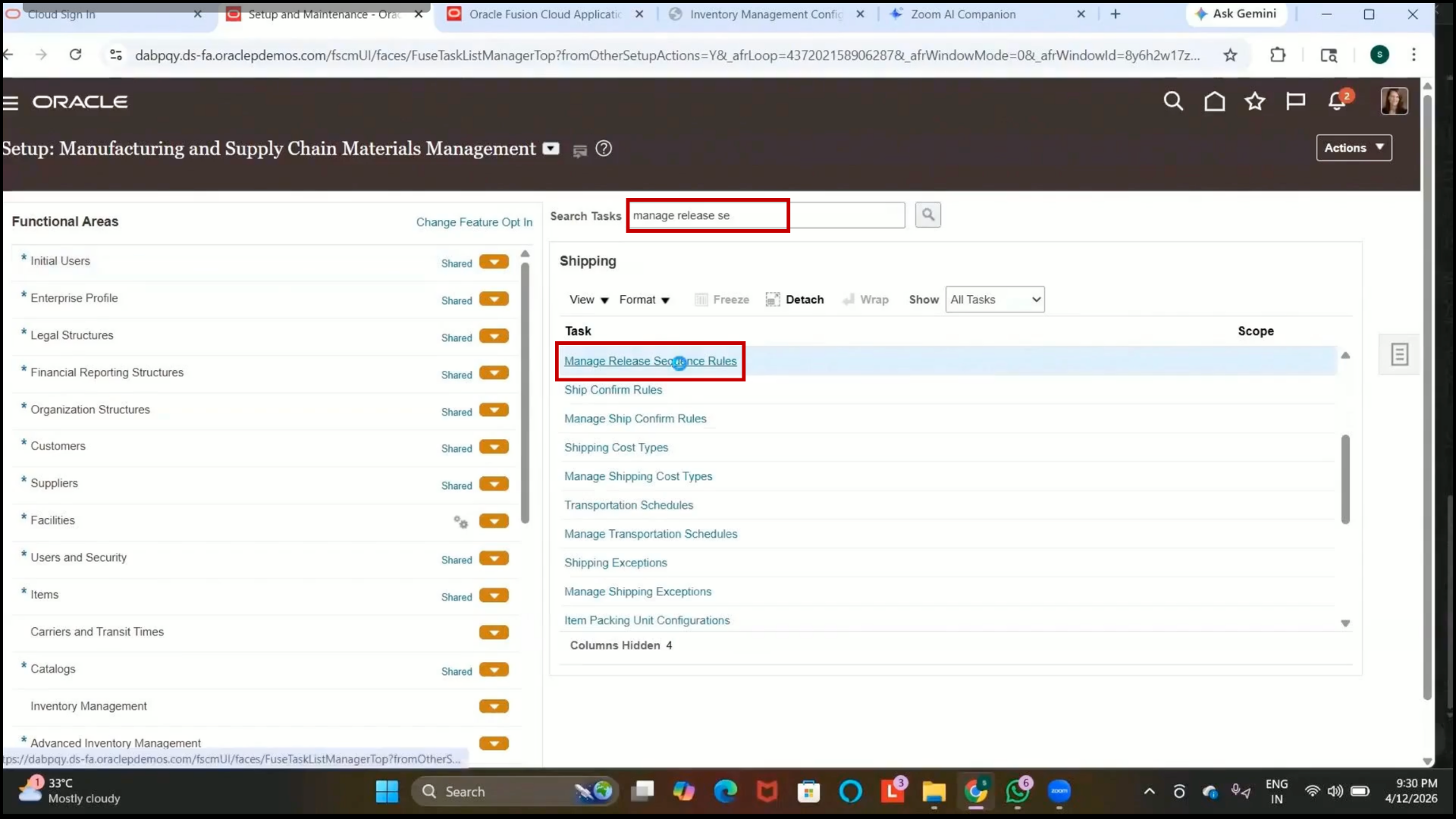
Task: Click the Shared link for Enterprise Profile
Action: pos(457,300)
